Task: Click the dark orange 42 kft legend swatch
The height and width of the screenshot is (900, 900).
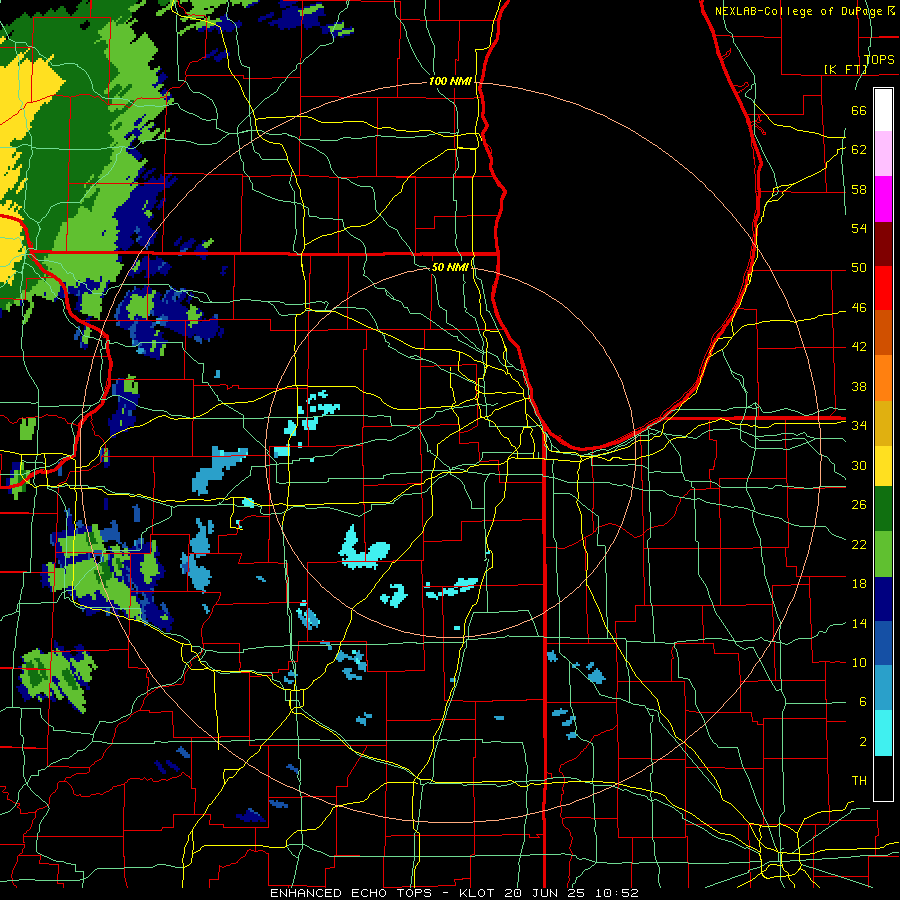Action: [x=883, y=332]
